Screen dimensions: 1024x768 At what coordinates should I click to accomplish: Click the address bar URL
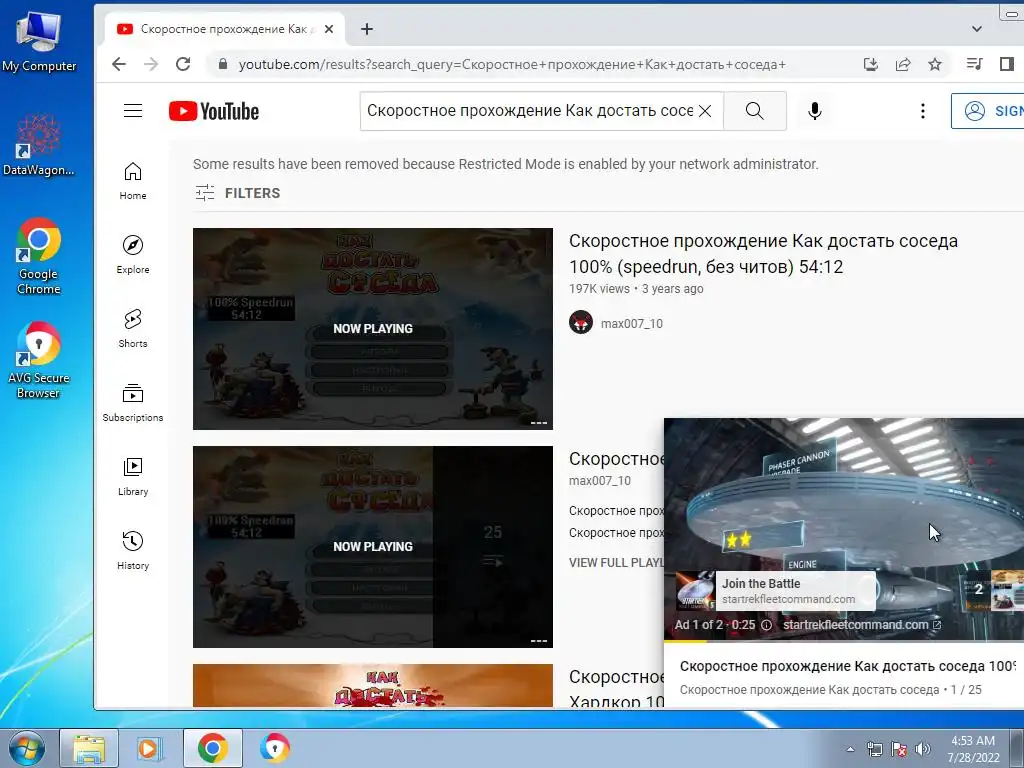point(512,64)
